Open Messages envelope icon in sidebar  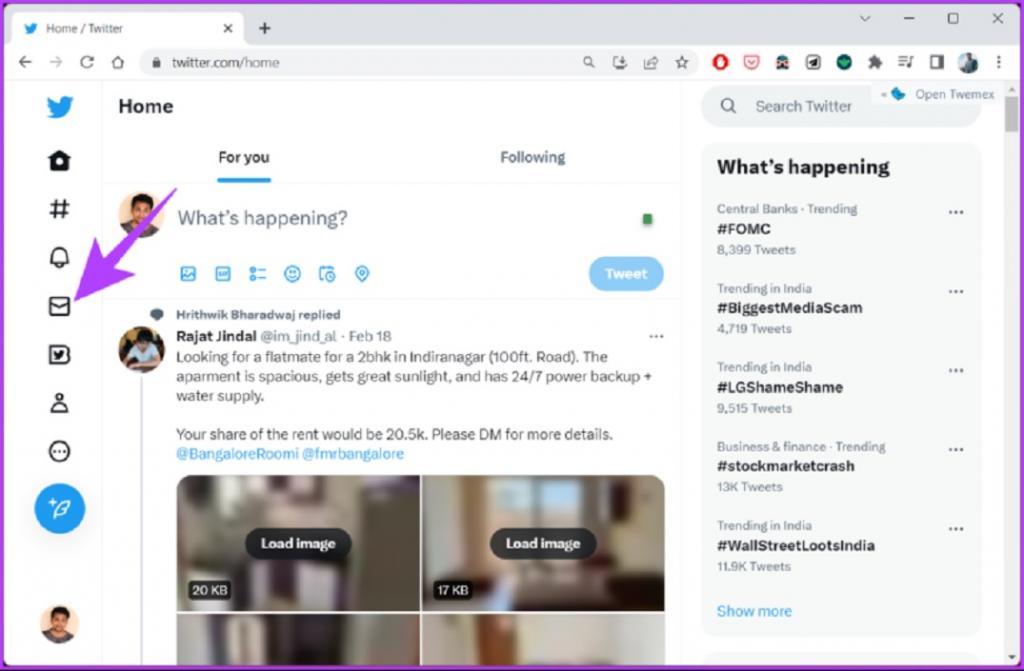pyautogui.click(x=59, y=306)
